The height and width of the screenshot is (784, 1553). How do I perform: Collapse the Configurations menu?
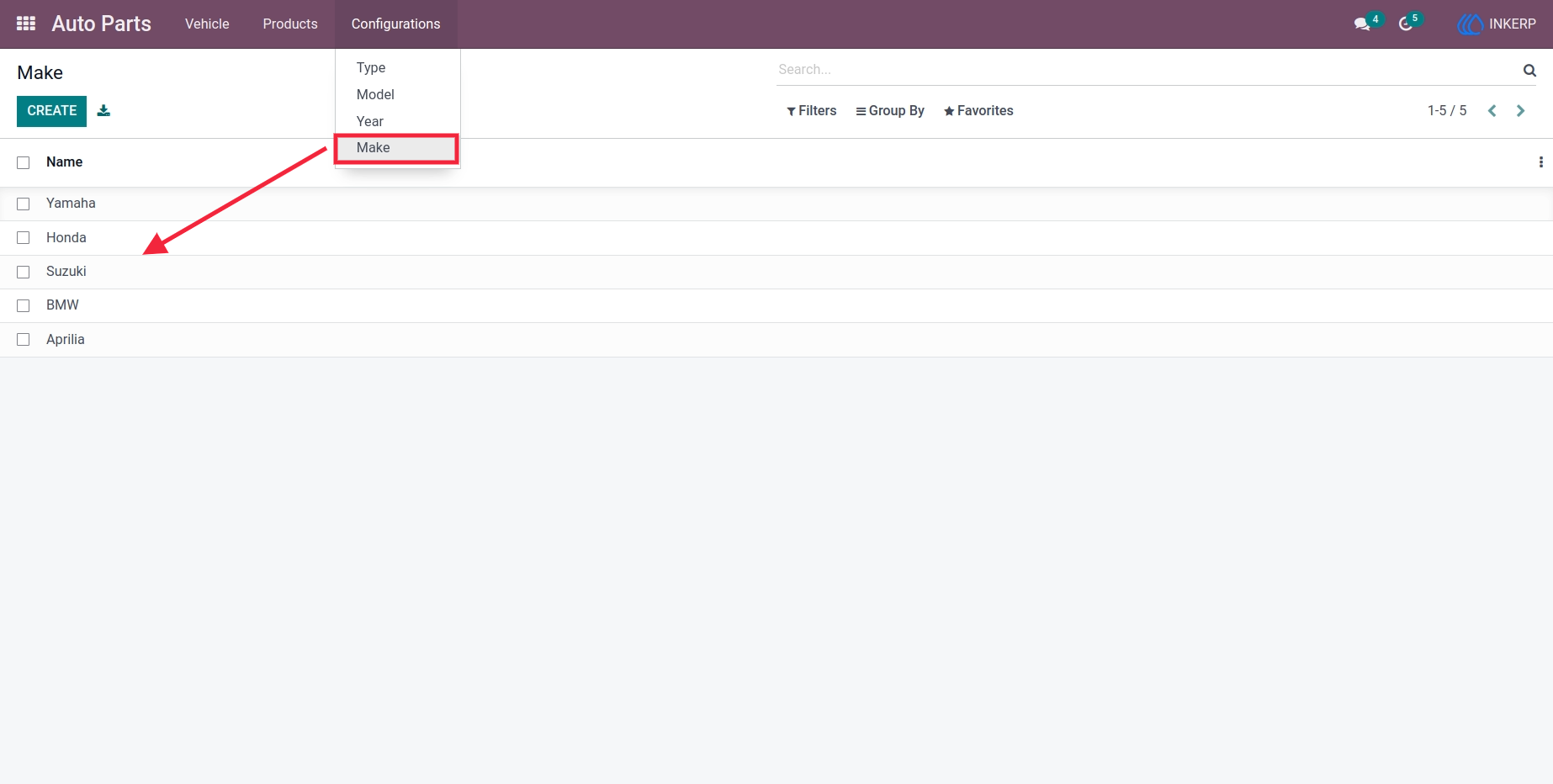396,24
